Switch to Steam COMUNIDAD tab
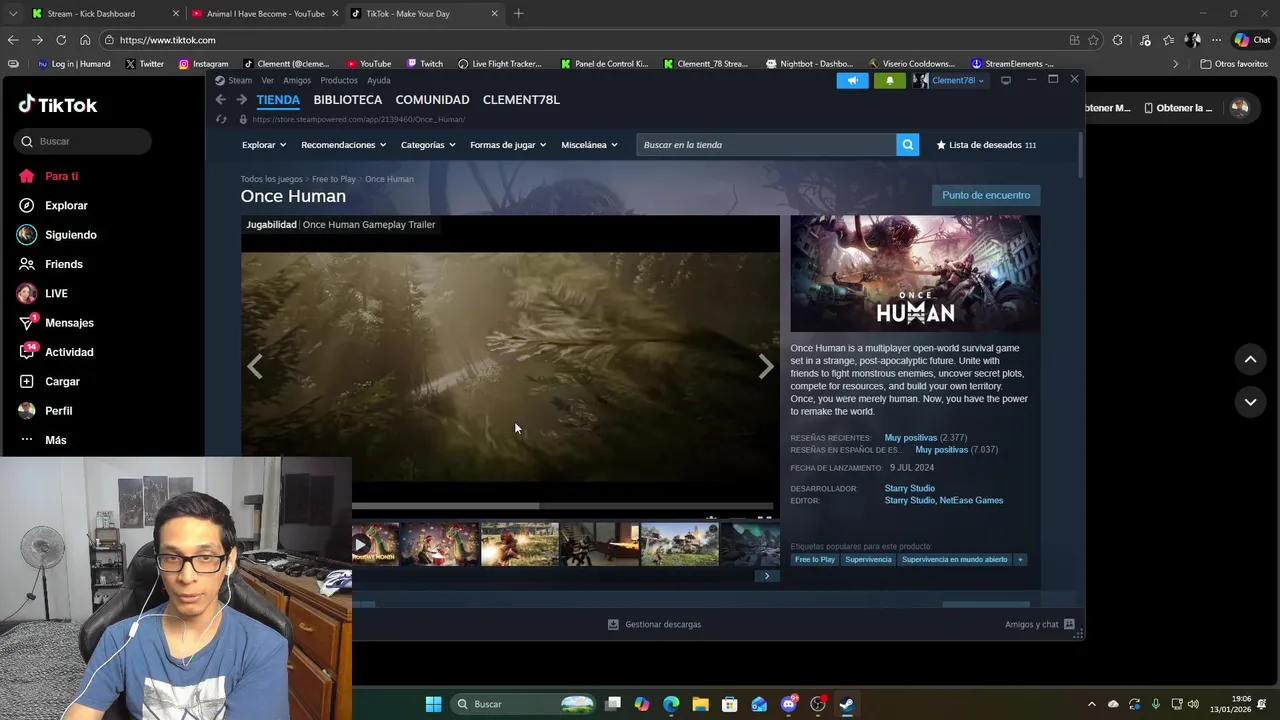1280x720 pixels. coord(432,100)
